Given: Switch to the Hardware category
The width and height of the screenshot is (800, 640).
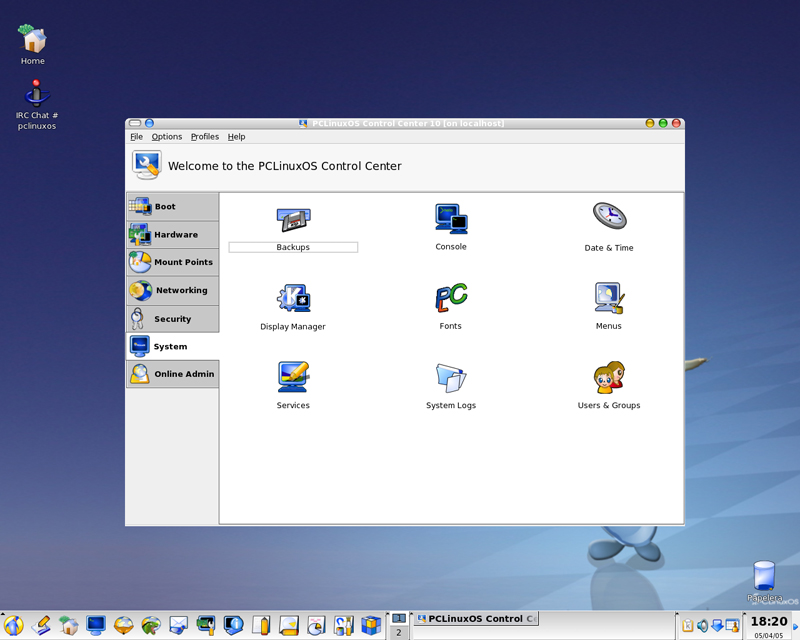Looking at the screenshot, I should point(173,235).
